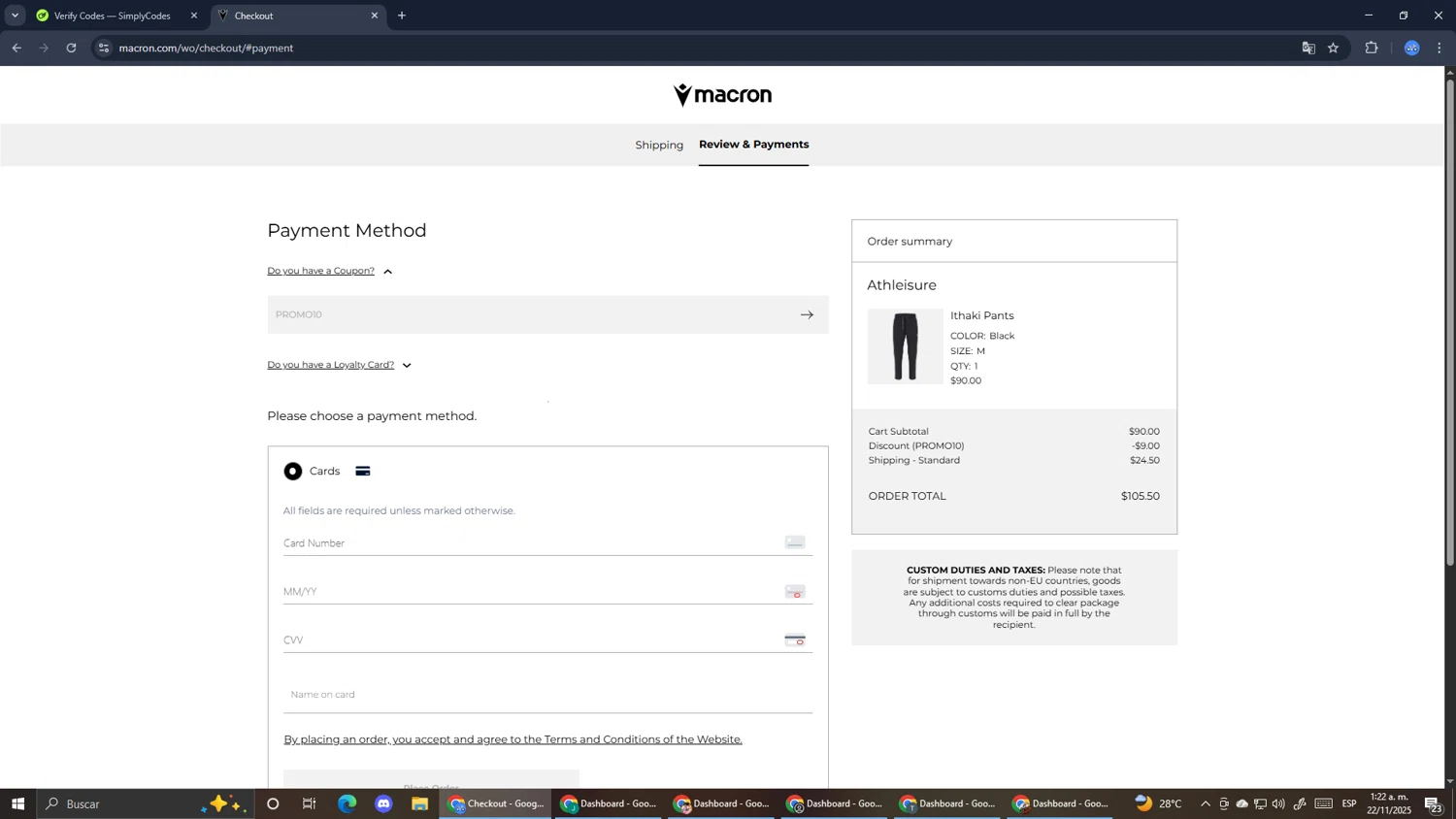Click the CVV helper icon
The image size is (1456, 819).
point(795,640)
